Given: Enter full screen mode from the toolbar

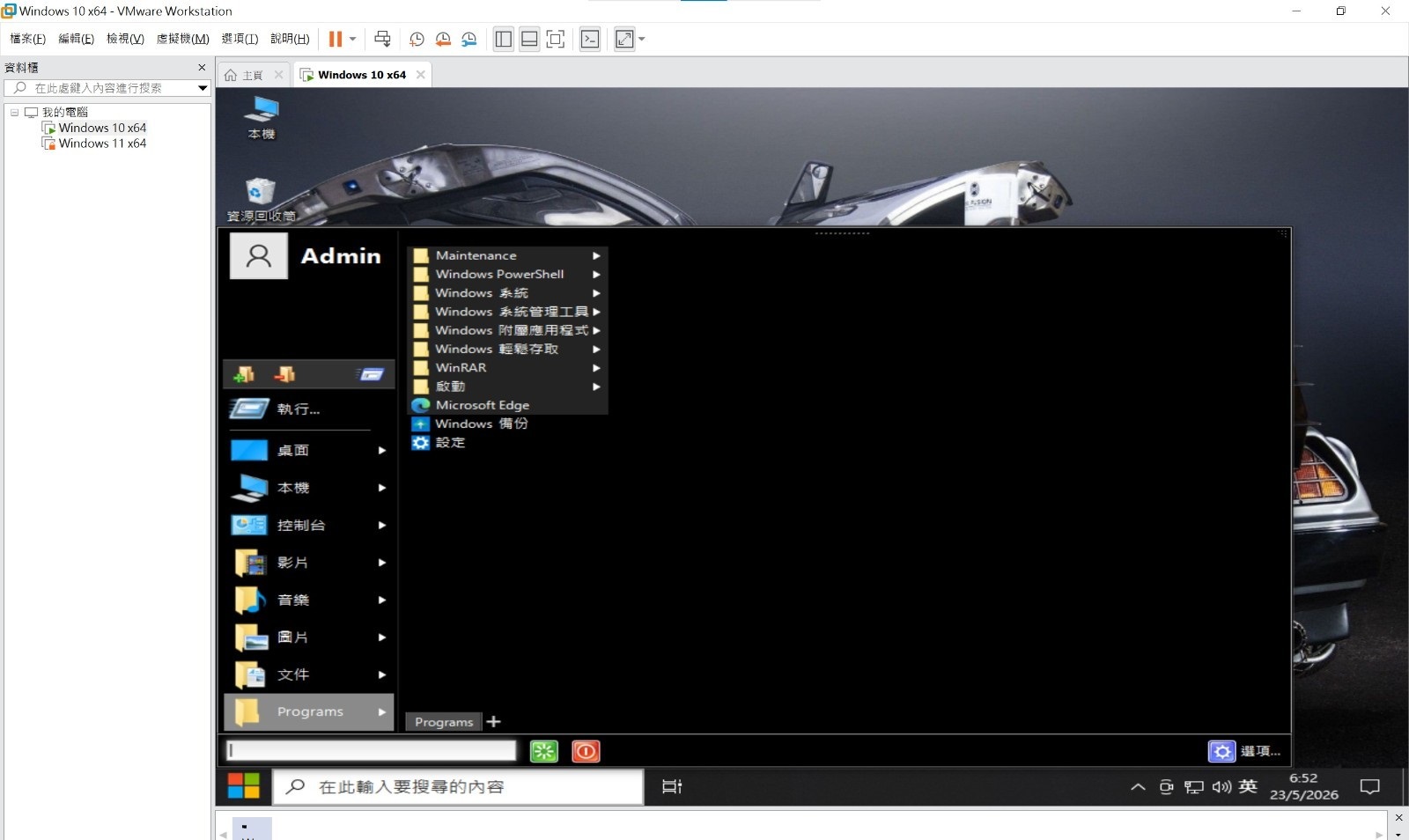Looking at the screenshot, I should tap(556, 39).
